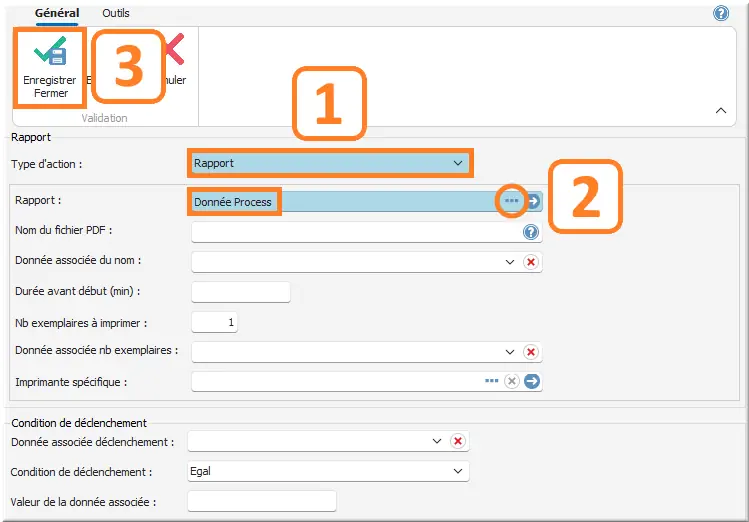
Task: Show help for Nom du fichier PDF
Action: pyautogui.click(x=531, y=232)
